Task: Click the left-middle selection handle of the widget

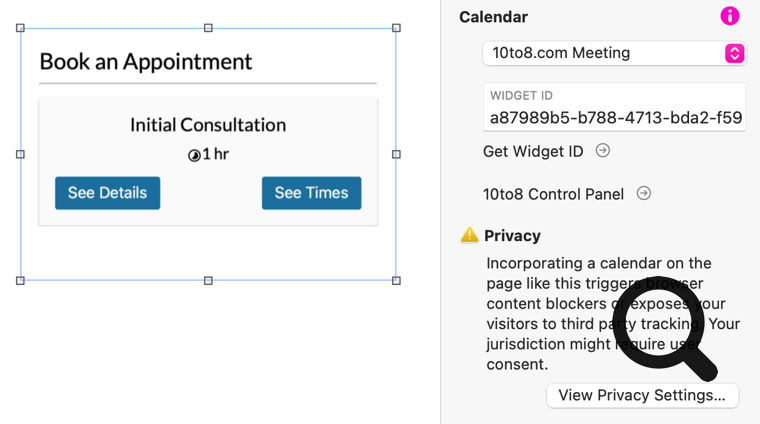Action: 21,155
